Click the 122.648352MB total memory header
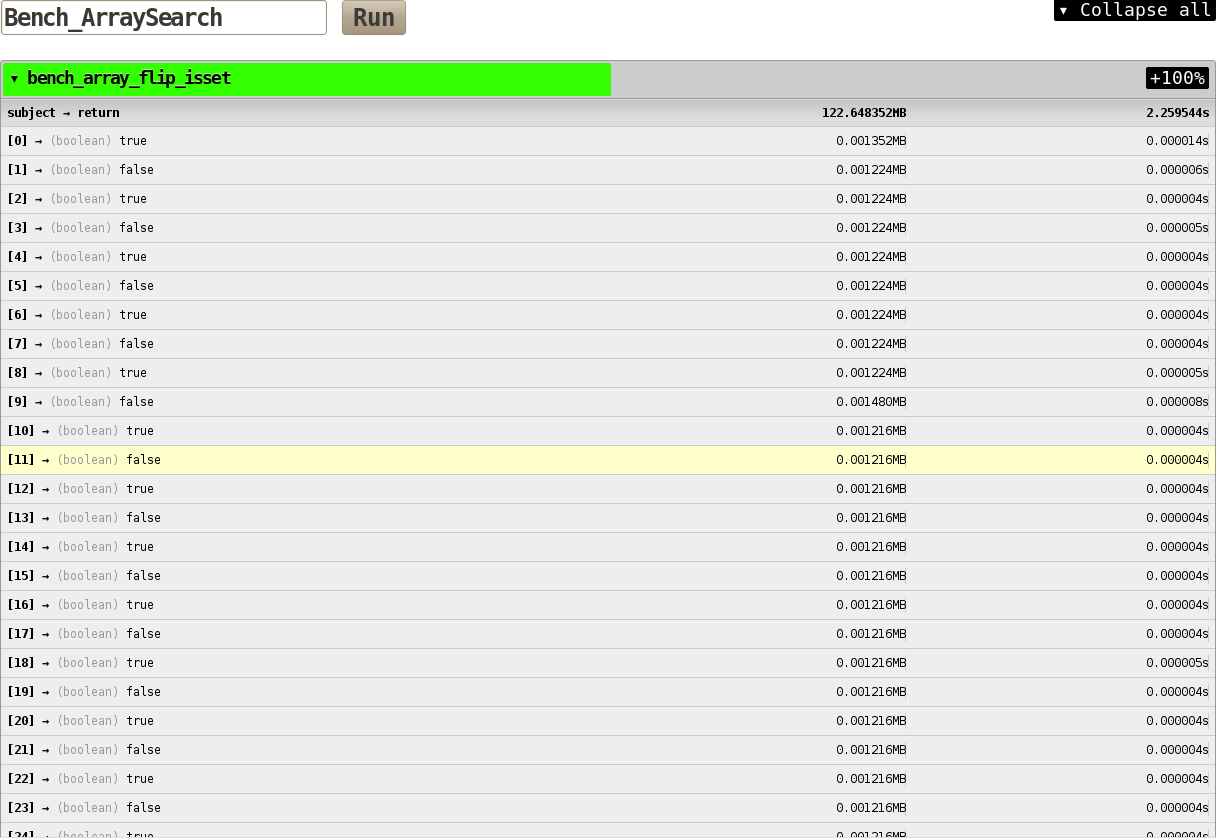1216x838 pixels. 863,113
